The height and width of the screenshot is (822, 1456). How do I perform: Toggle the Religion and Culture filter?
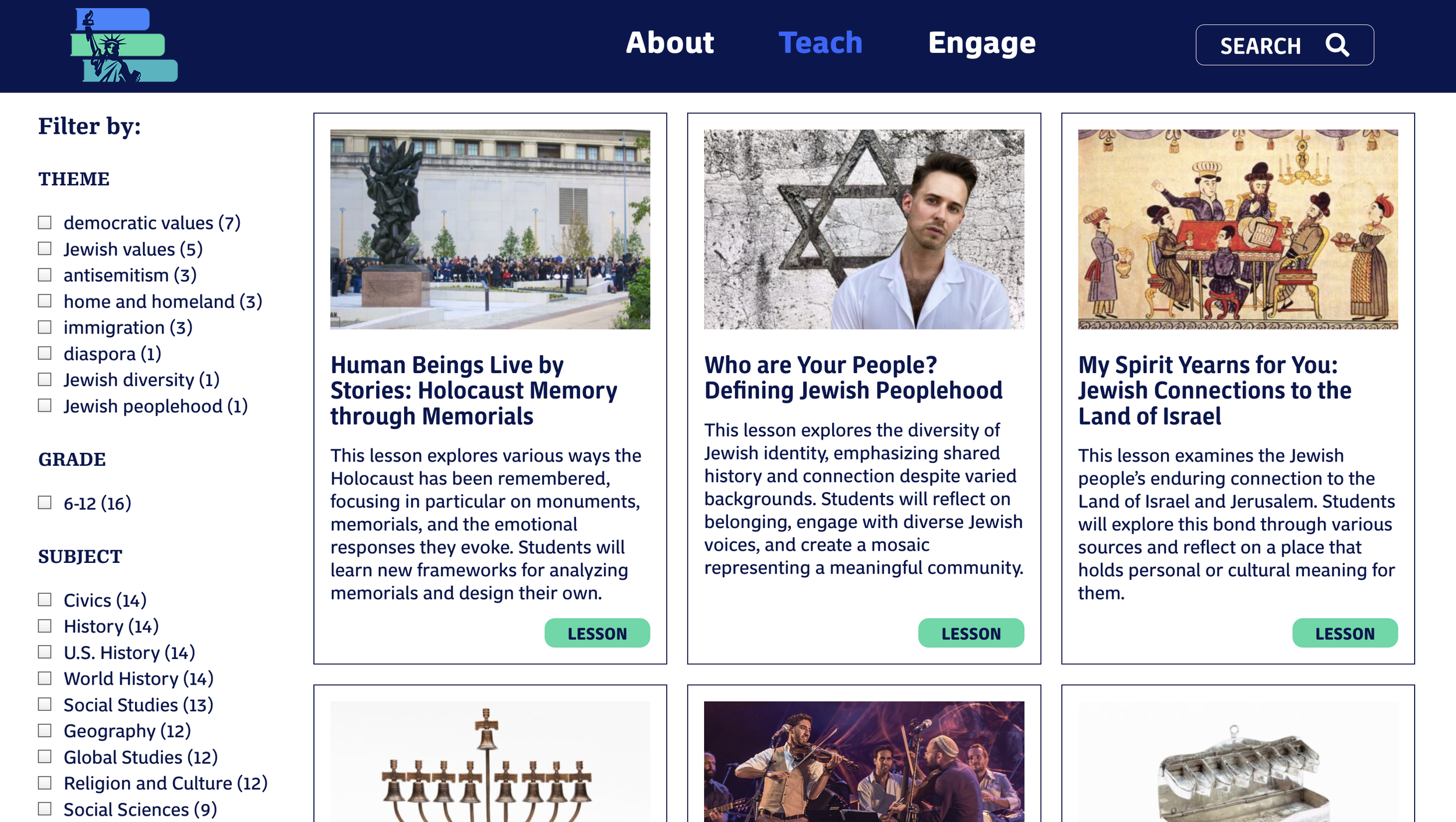[45, 783]
